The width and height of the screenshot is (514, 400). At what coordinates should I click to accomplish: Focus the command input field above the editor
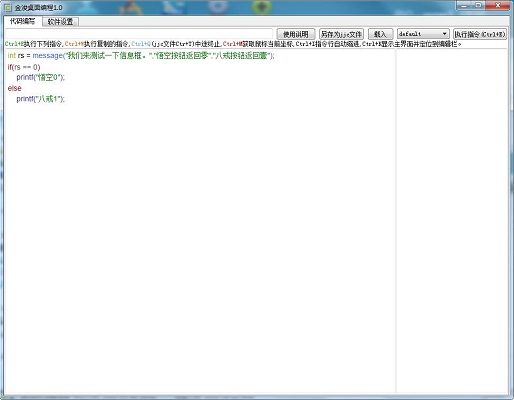(139, 34)
